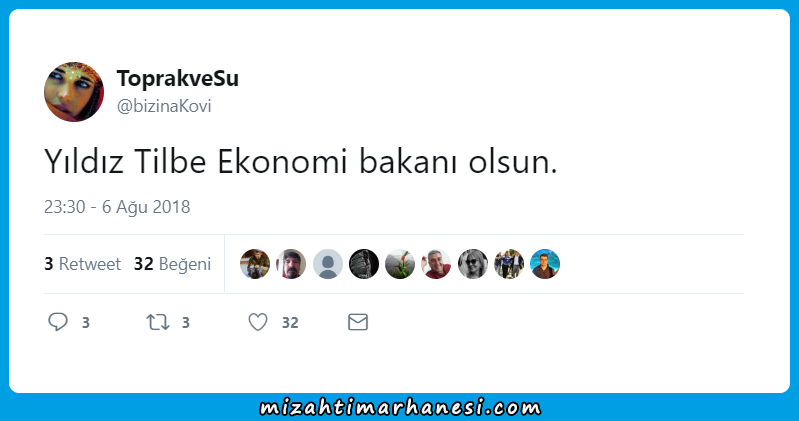Image resolution: width=799 pixels, height=421 pixels.
Task: Open the ToprakveSu display name link
Action: pos(178,78)
